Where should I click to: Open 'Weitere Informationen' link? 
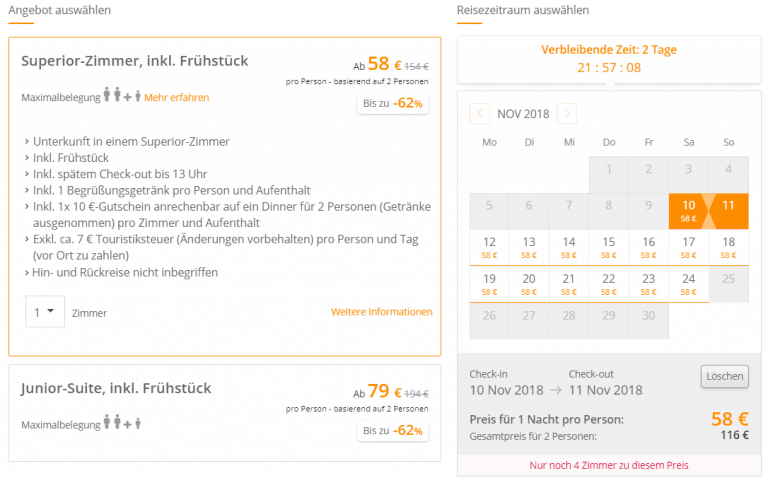pyautogui.click(x=381, y=312)
